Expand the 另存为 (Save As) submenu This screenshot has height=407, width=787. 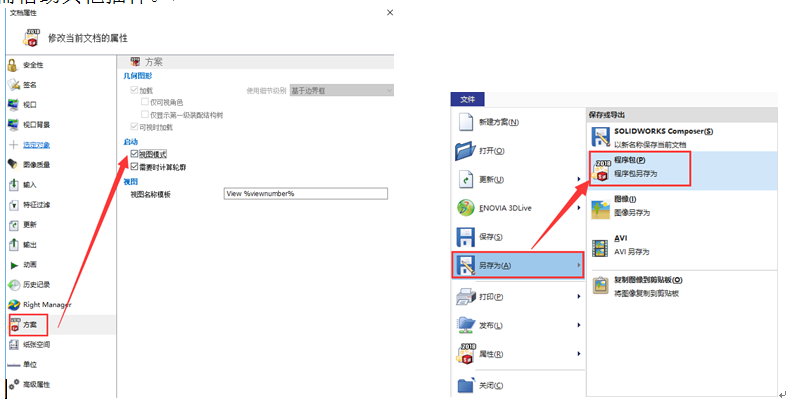coord(517,265)
